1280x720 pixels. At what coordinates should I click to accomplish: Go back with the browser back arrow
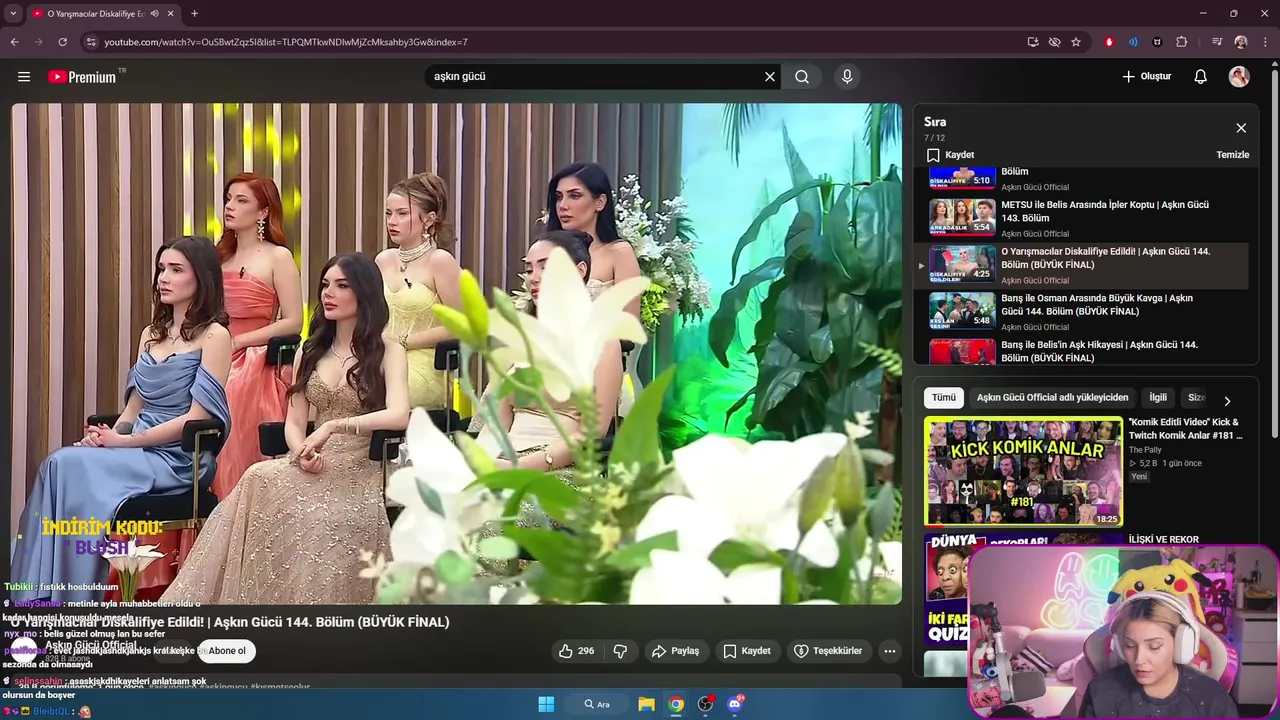pos(14,42)
